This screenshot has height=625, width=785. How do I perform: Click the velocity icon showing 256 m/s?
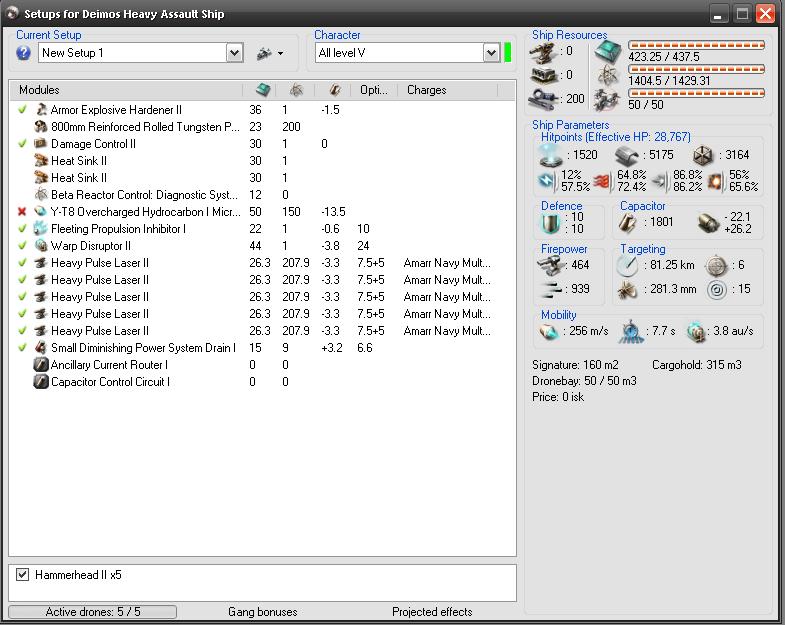tap(549, 332)
